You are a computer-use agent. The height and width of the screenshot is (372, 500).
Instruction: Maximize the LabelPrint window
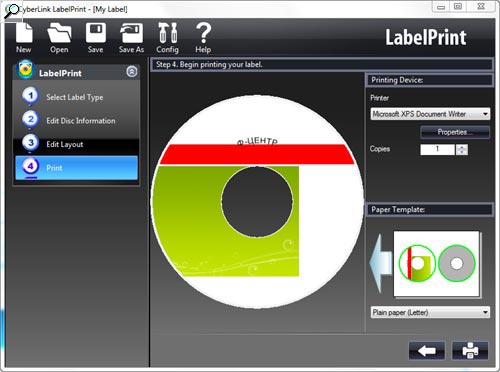[458, 7]
